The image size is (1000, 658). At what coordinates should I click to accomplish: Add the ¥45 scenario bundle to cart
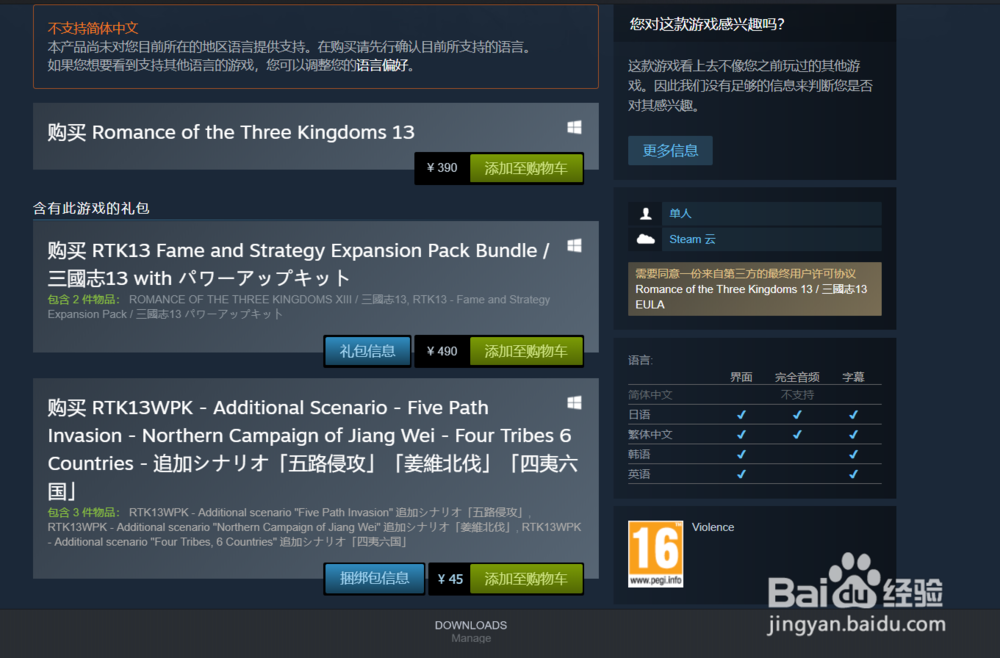point(526,579)
